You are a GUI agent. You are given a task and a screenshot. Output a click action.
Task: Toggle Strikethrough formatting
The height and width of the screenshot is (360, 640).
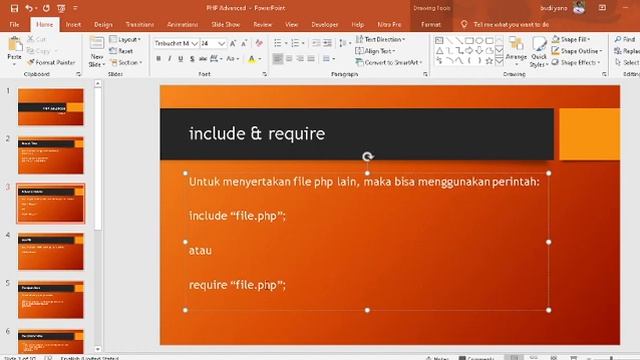click(203, 59)
